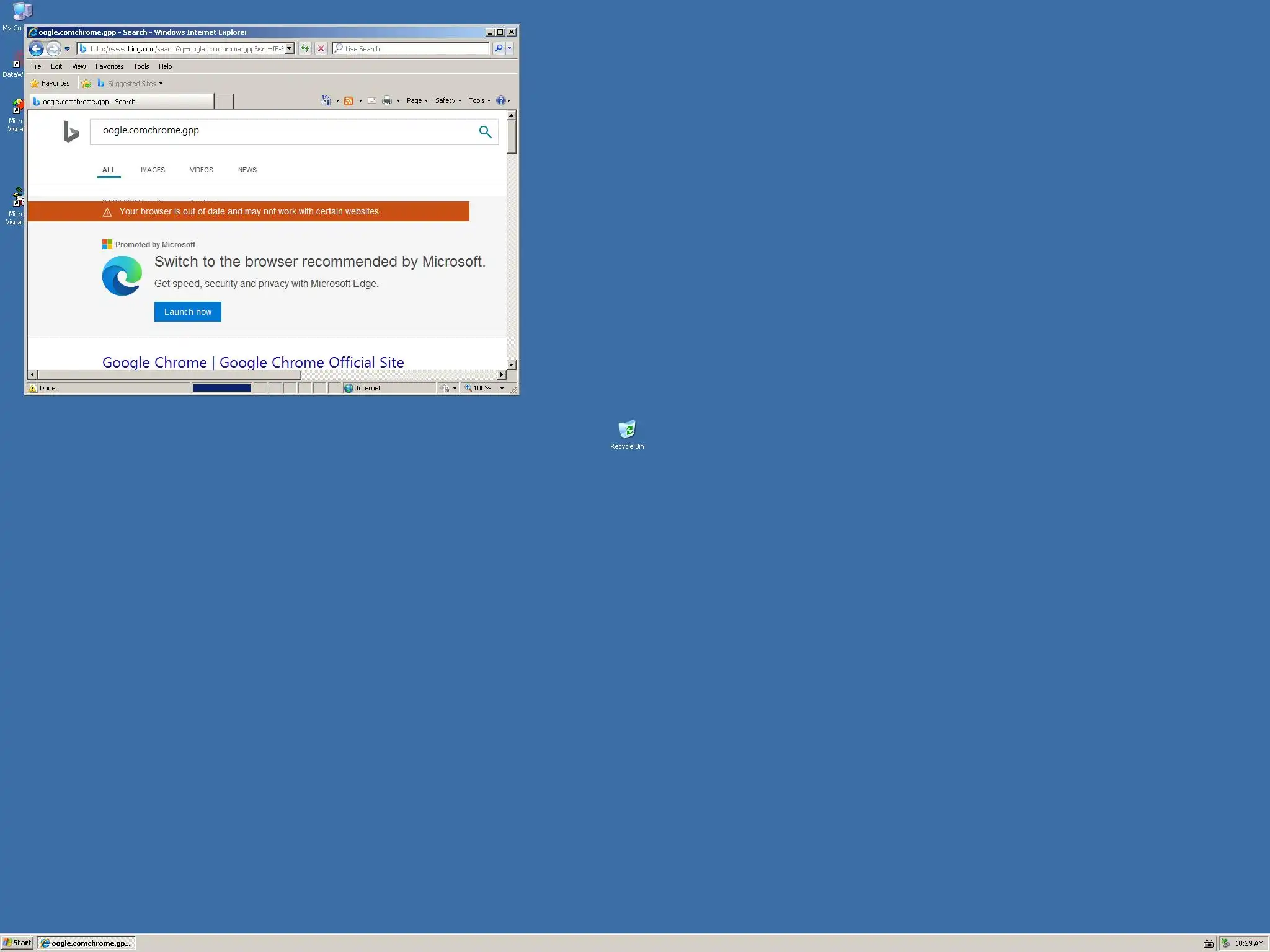Click the red Stop loading icon
1270x952 pixels.
(321, 48)
